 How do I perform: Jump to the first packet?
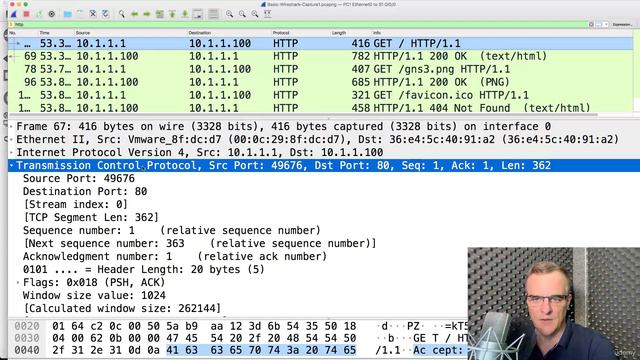172,14
